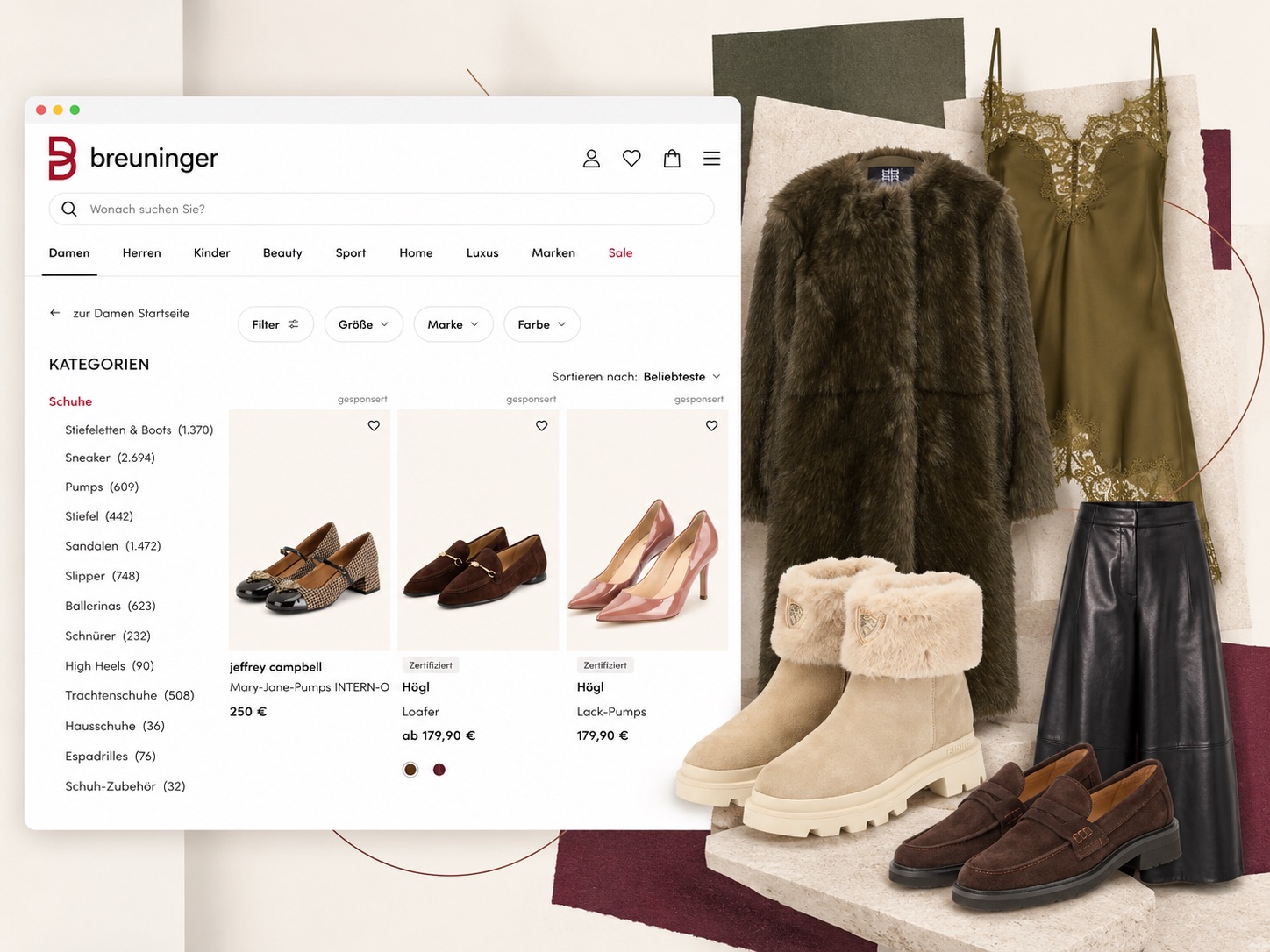Select the brown color swatch for Loafer

click(410, 770)
